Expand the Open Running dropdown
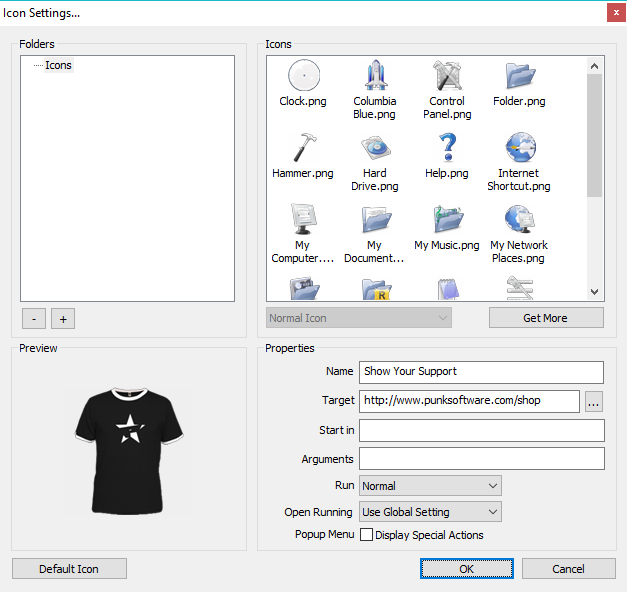The width and height of the screenshot is (627, 592). [x=430, y=512]
